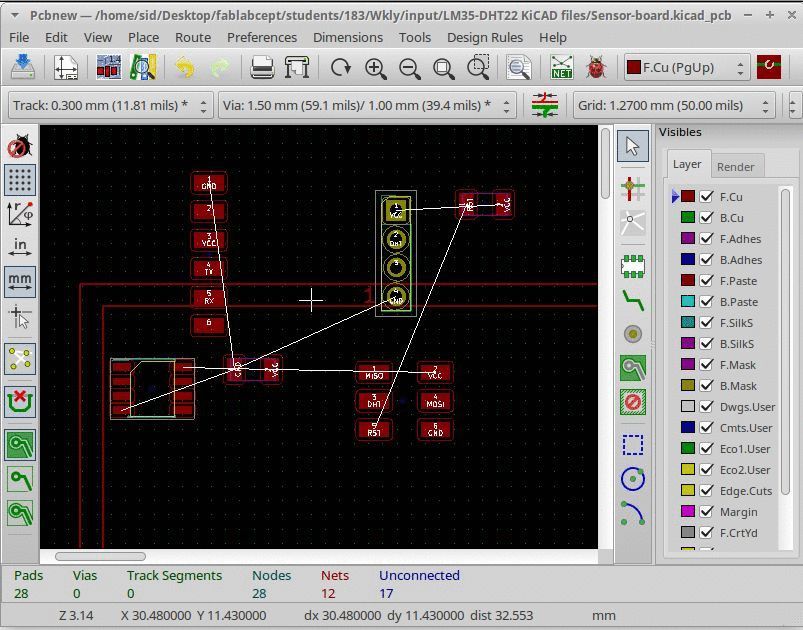Click the Zoom out icon
Viewport: 803px width, 630px height.
tap(410, 68)
